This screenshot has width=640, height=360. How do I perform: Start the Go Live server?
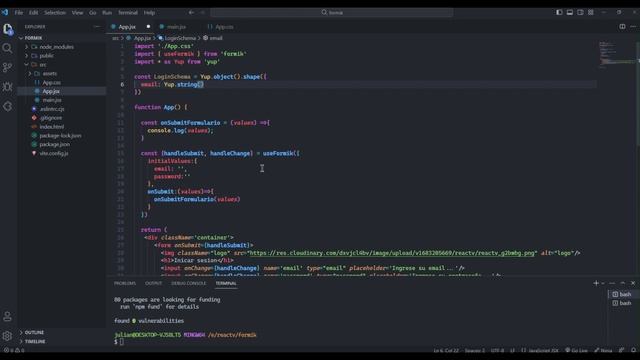coord(576,350)
